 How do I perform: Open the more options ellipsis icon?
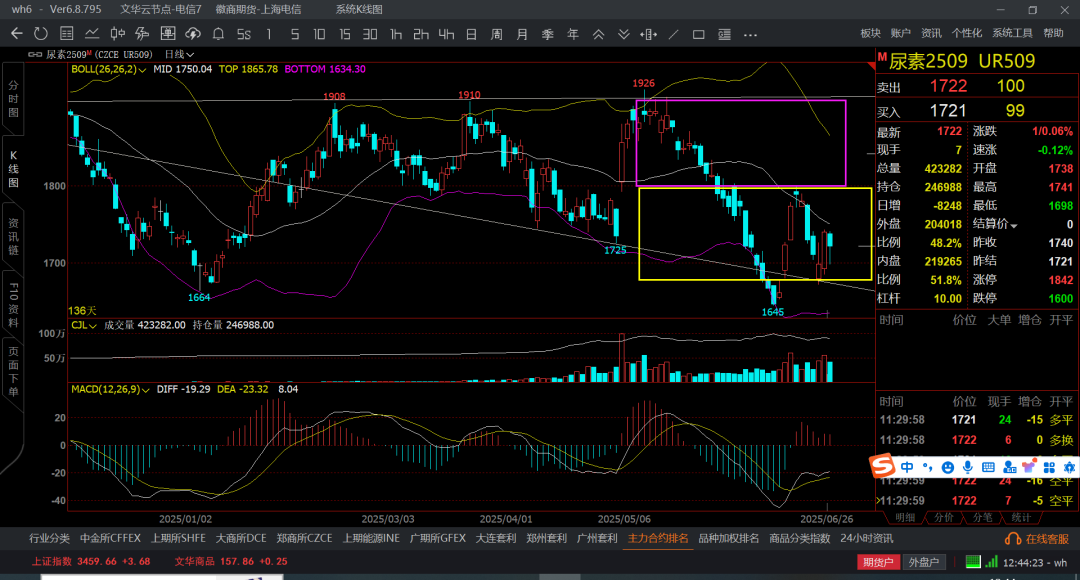(751, 34)
